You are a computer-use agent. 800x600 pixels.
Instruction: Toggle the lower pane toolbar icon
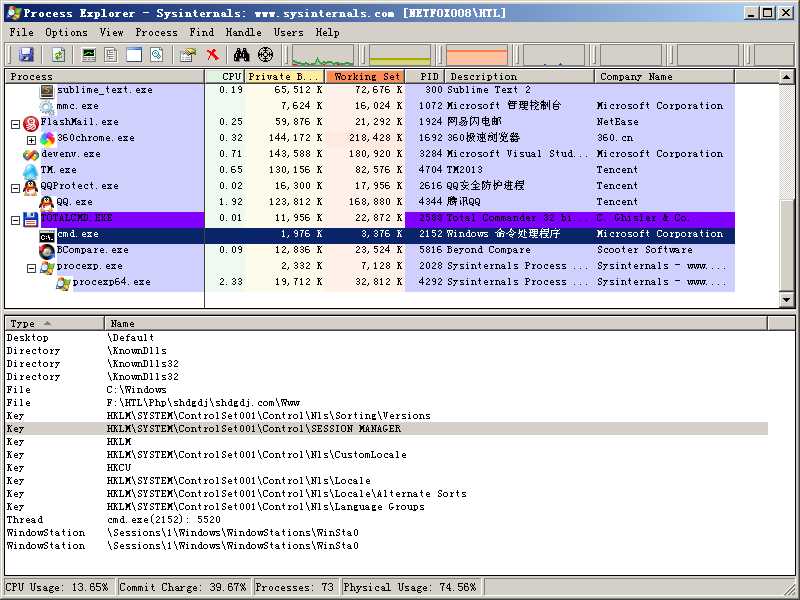click(134, 55)
